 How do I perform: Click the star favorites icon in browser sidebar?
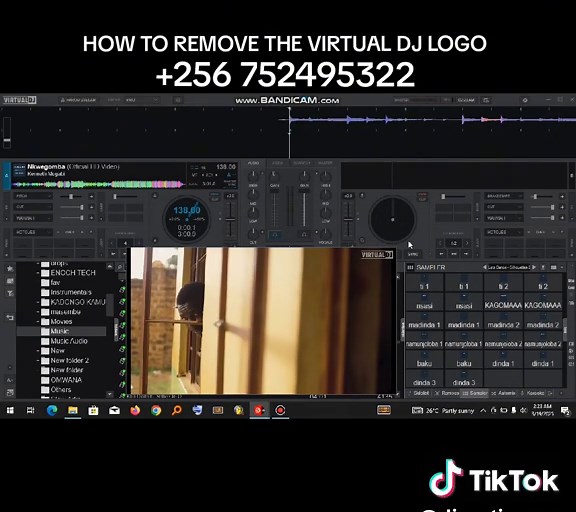(10, 268)
